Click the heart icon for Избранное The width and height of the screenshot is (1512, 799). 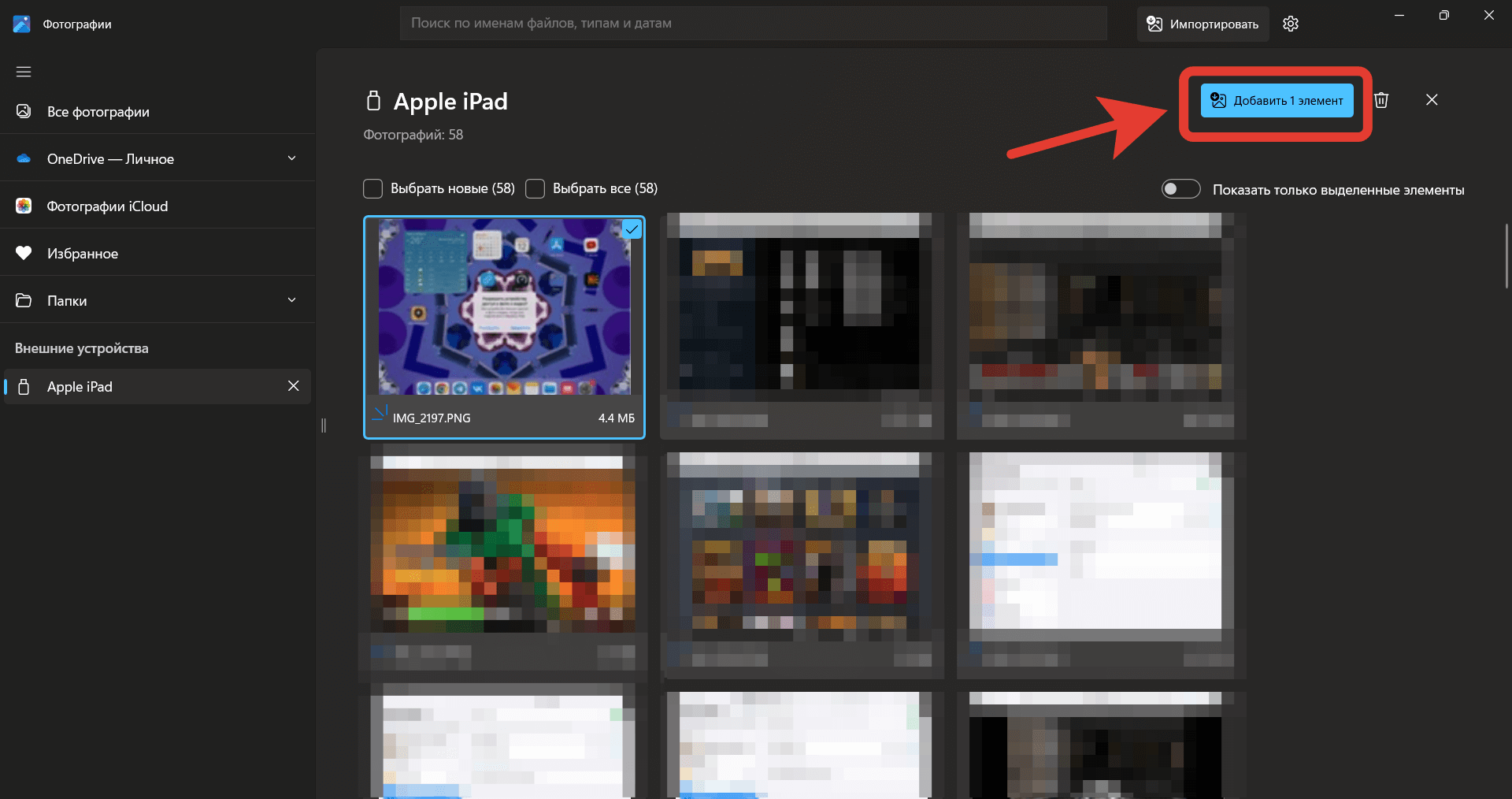point(24,253)
